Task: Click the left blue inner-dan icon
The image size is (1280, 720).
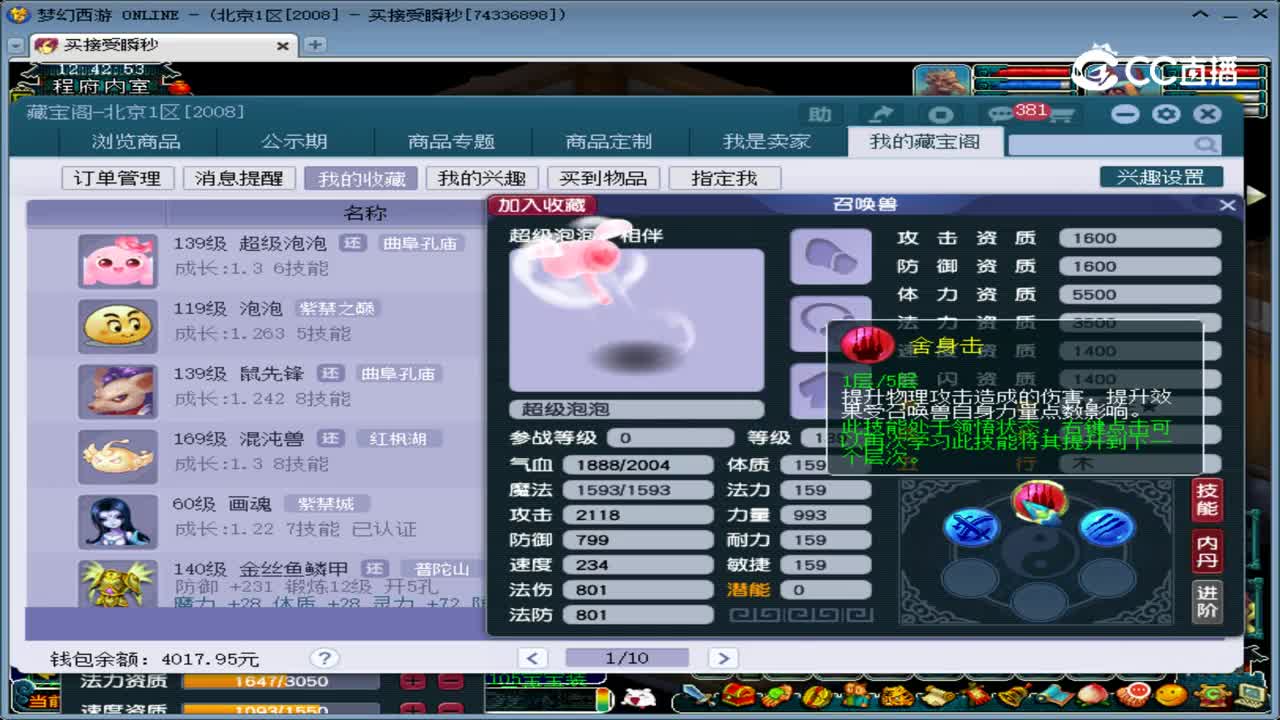Action: (x=972, y=527)
